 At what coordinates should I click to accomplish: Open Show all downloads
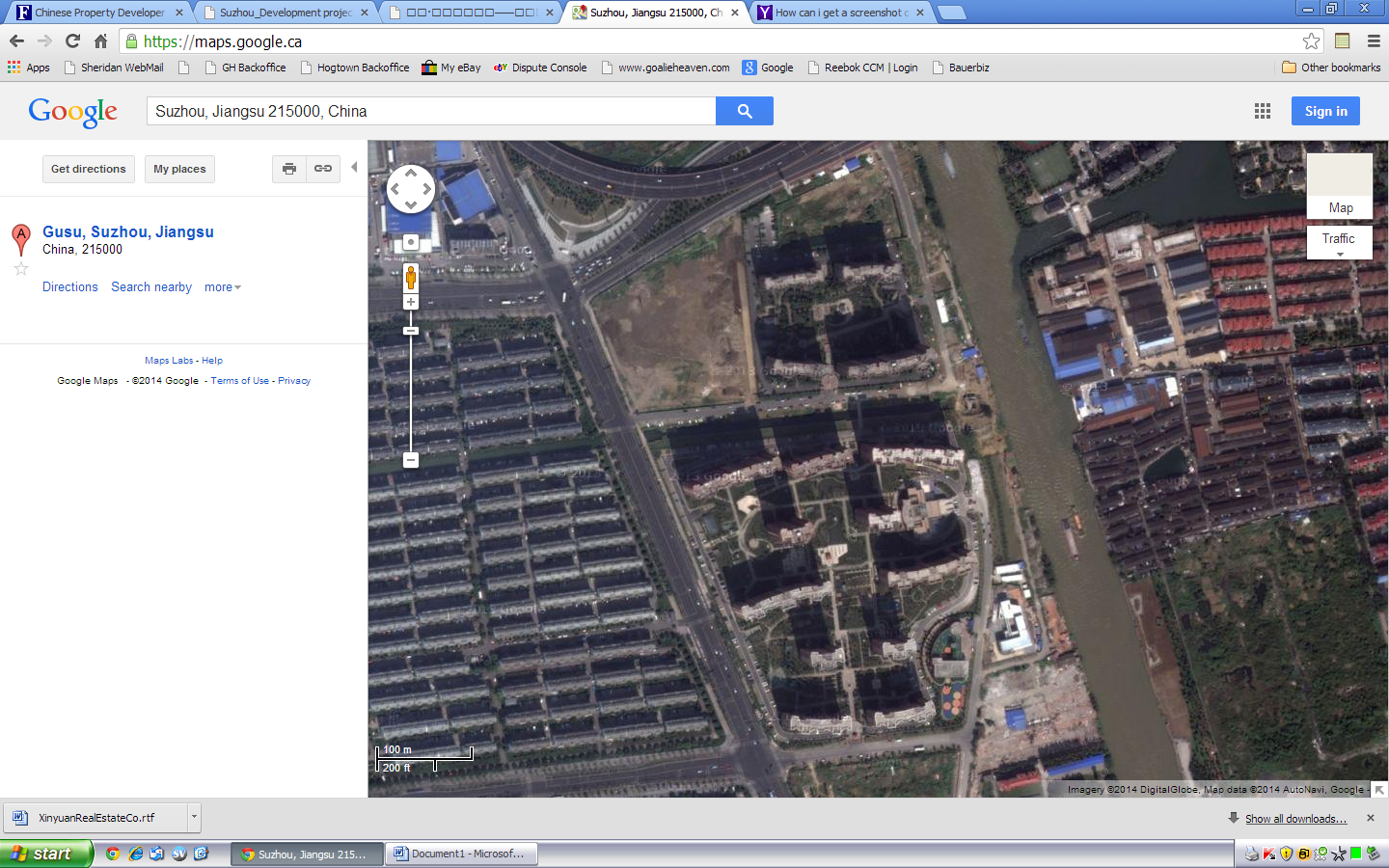coord(1295,818)
